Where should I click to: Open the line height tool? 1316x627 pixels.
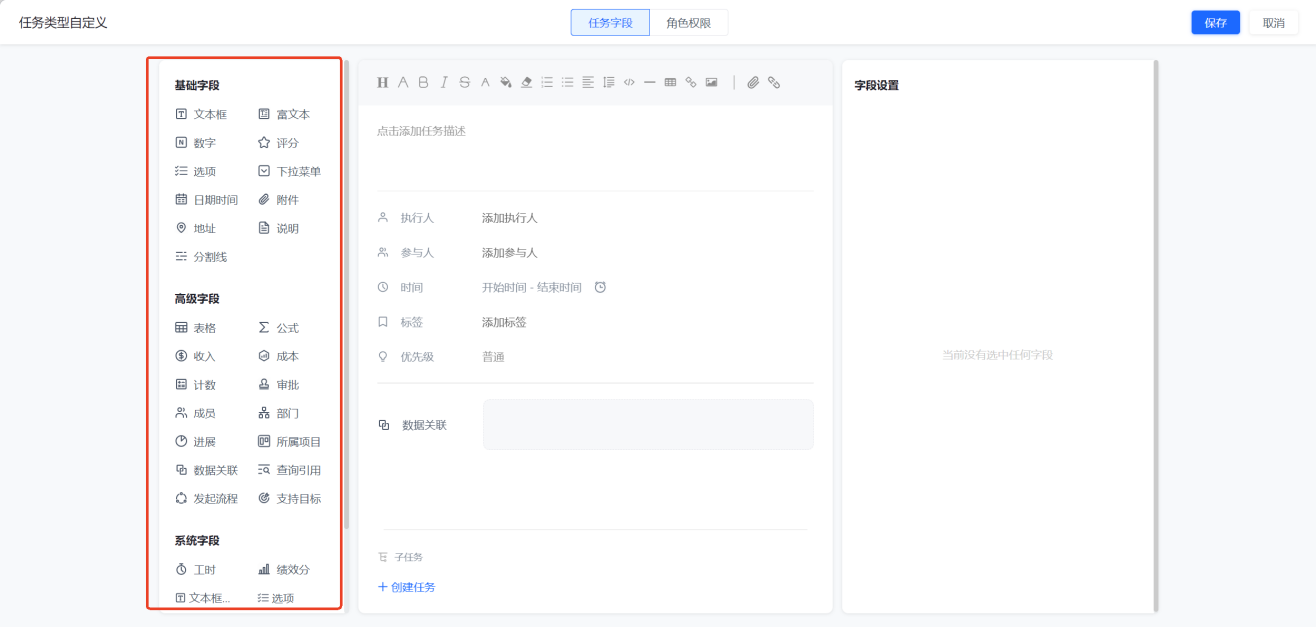[608, 82]
